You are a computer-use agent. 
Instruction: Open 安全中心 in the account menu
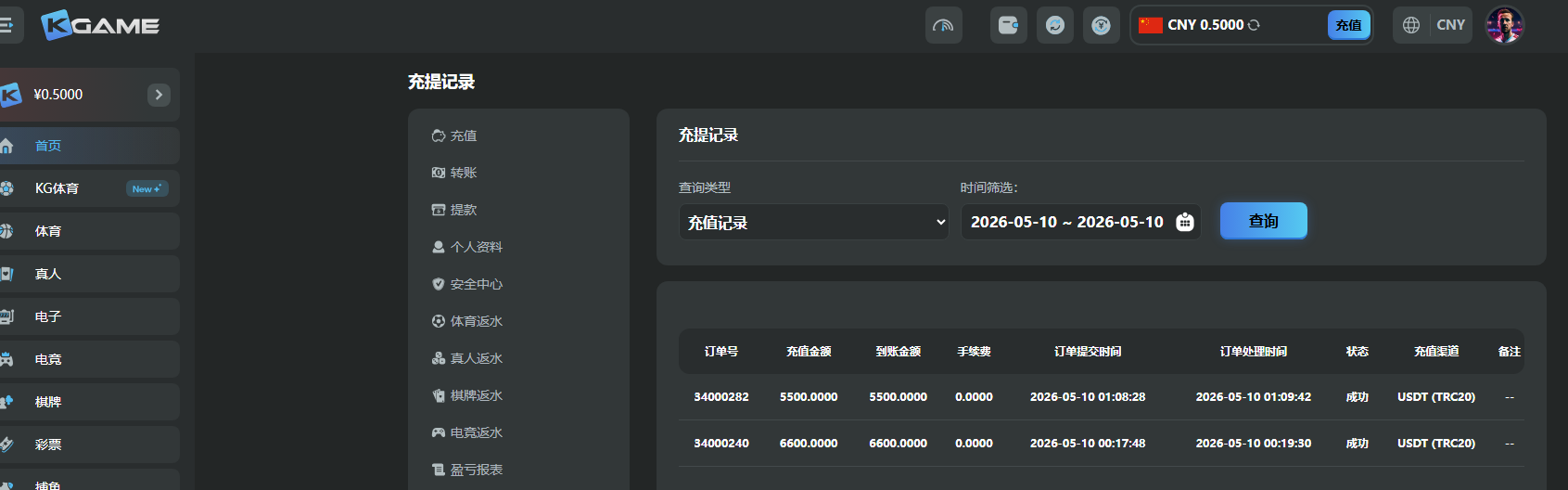467,284
